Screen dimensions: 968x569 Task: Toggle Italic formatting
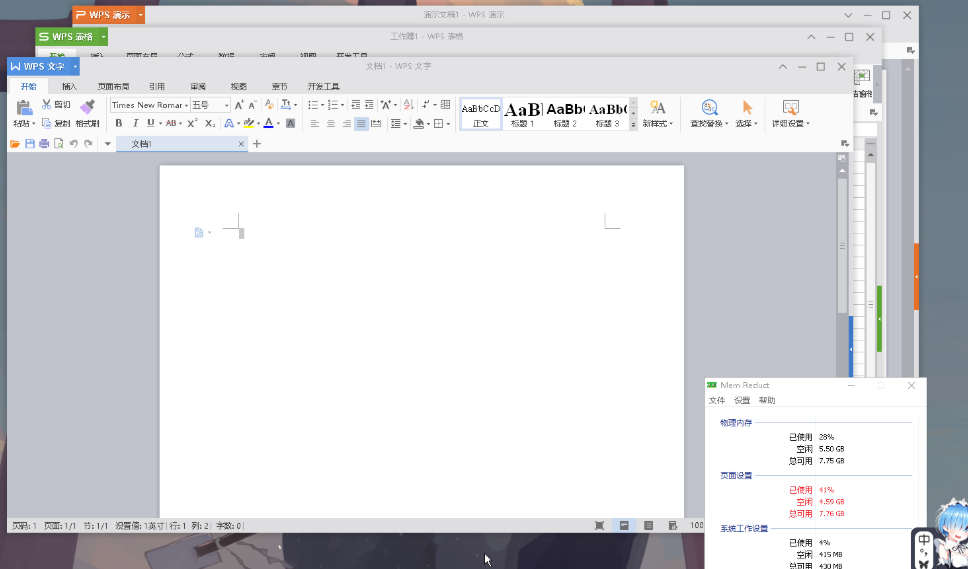click(x=134, y=123)
